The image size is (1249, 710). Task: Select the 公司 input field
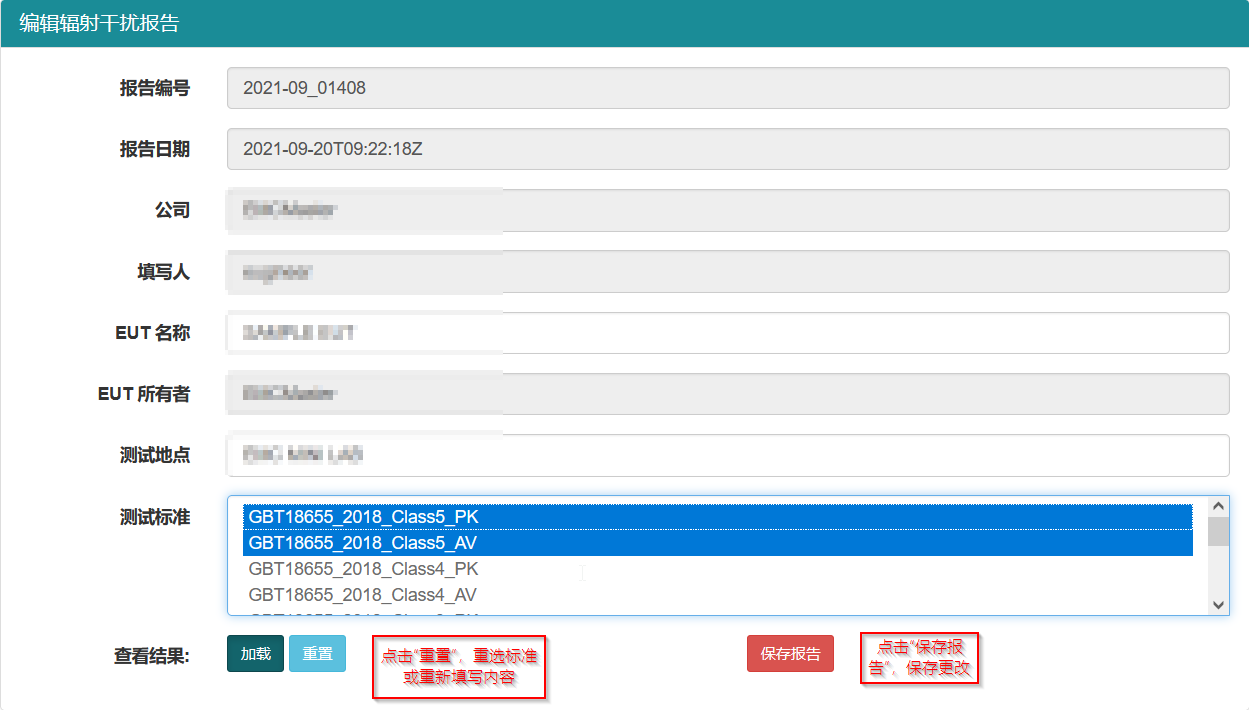pos(727,210)
